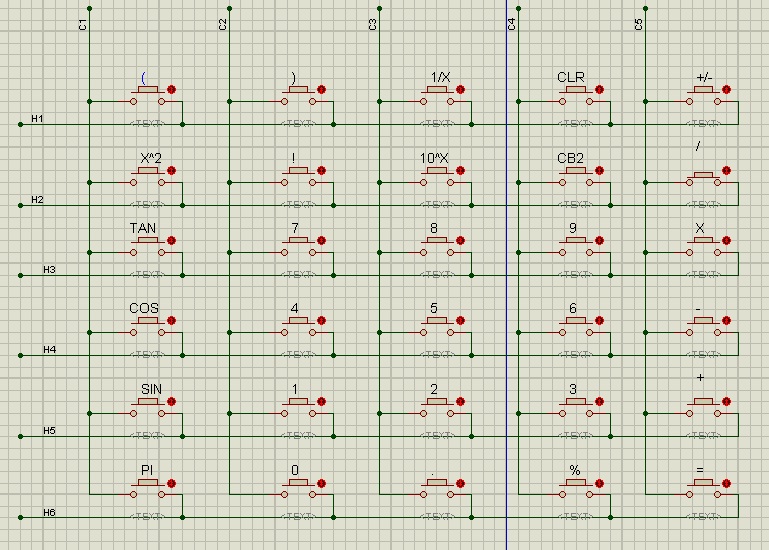The width and height of the screenshot is (769, 550).
Task: Click the H6 row wire terminal dot
Action: pos(21,517)
